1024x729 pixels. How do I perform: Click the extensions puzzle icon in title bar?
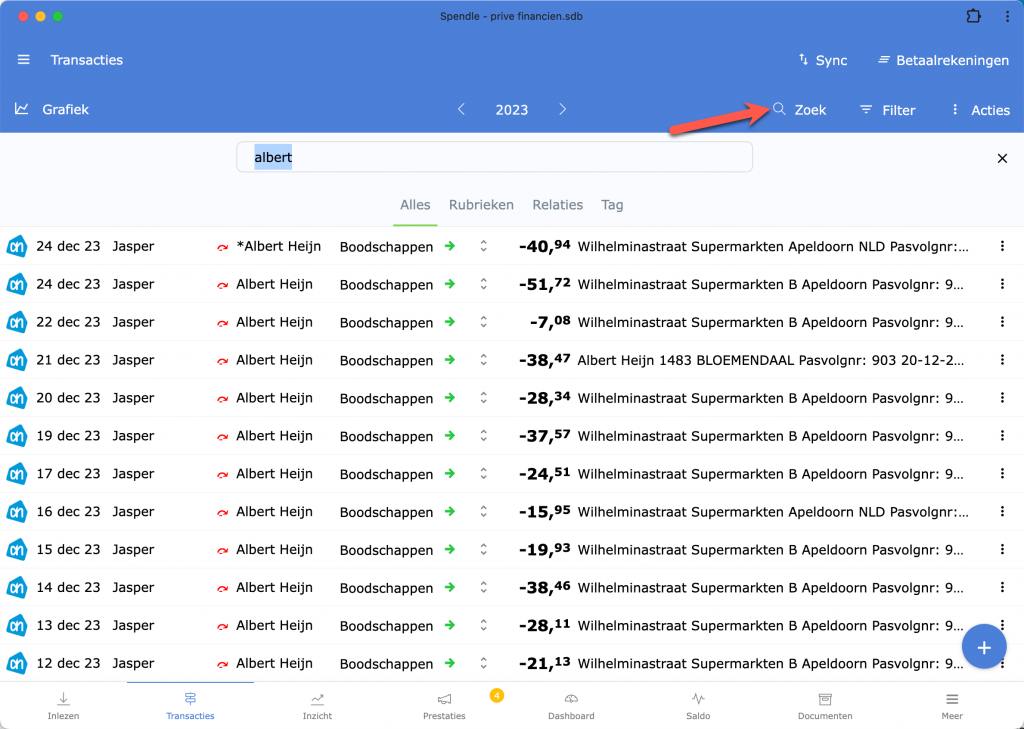coord(973,16)
